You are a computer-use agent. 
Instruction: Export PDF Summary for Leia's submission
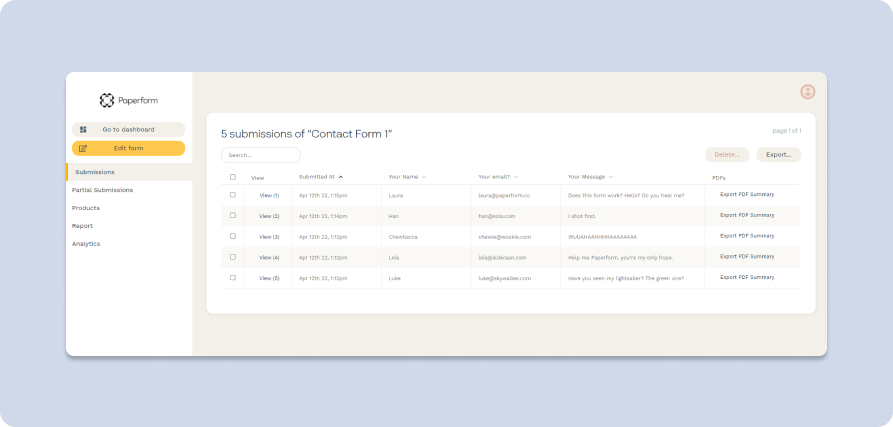click(x=747, y=257)
